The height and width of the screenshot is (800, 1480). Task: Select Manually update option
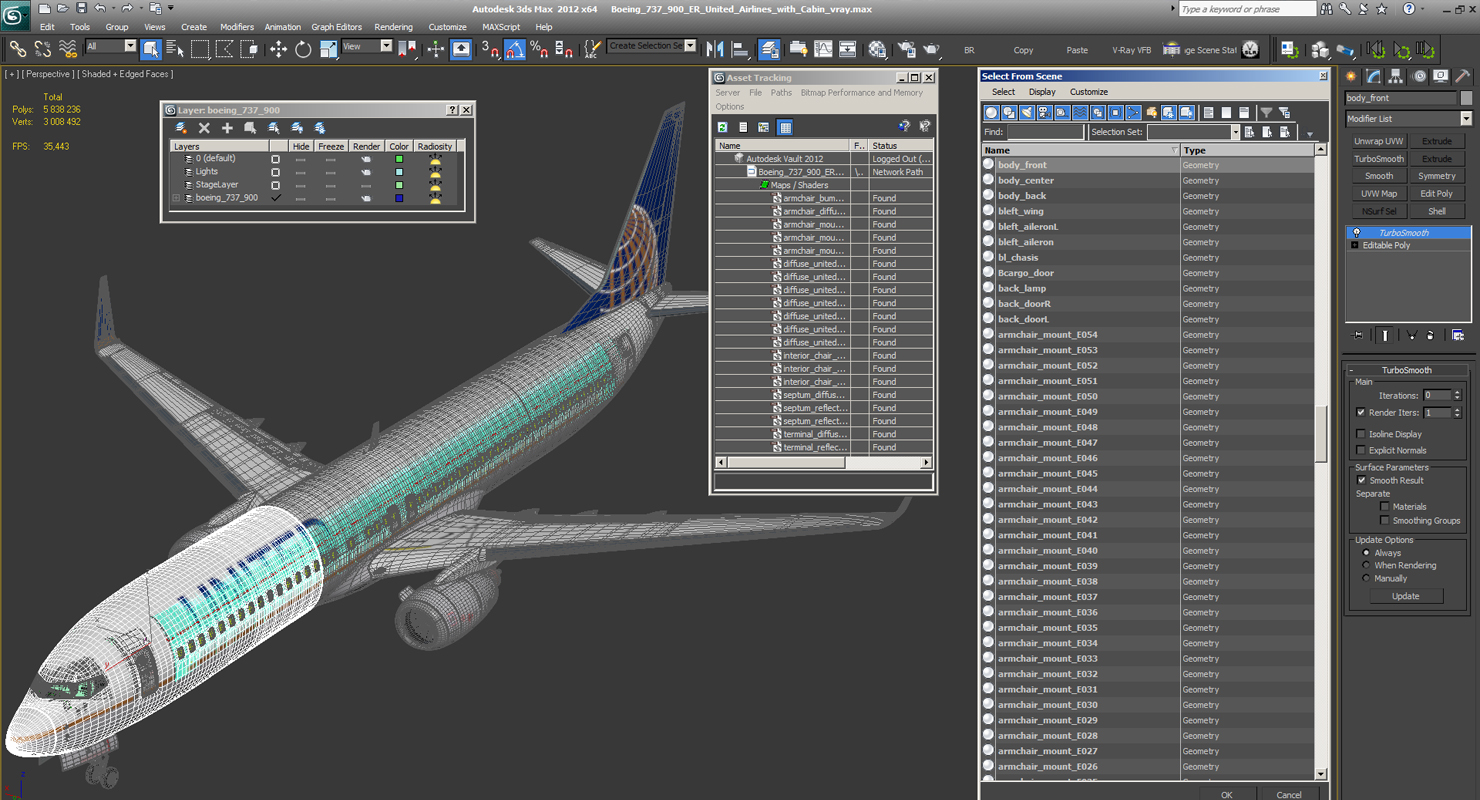click(x=1367, y=578)
